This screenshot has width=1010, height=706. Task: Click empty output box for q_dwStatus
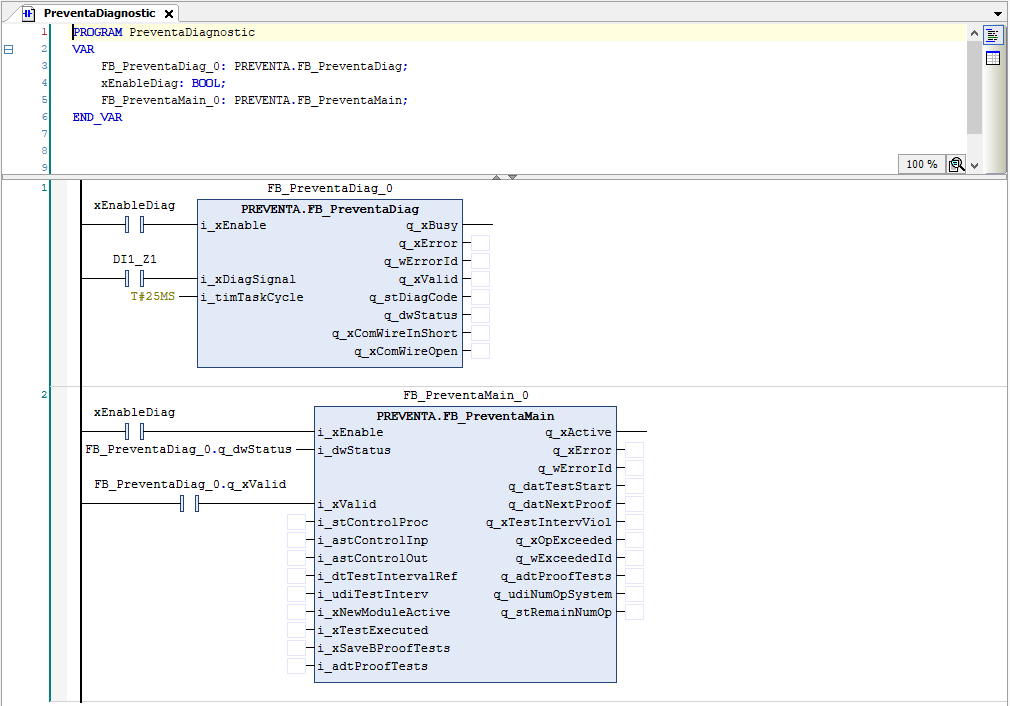pos(481,315)
